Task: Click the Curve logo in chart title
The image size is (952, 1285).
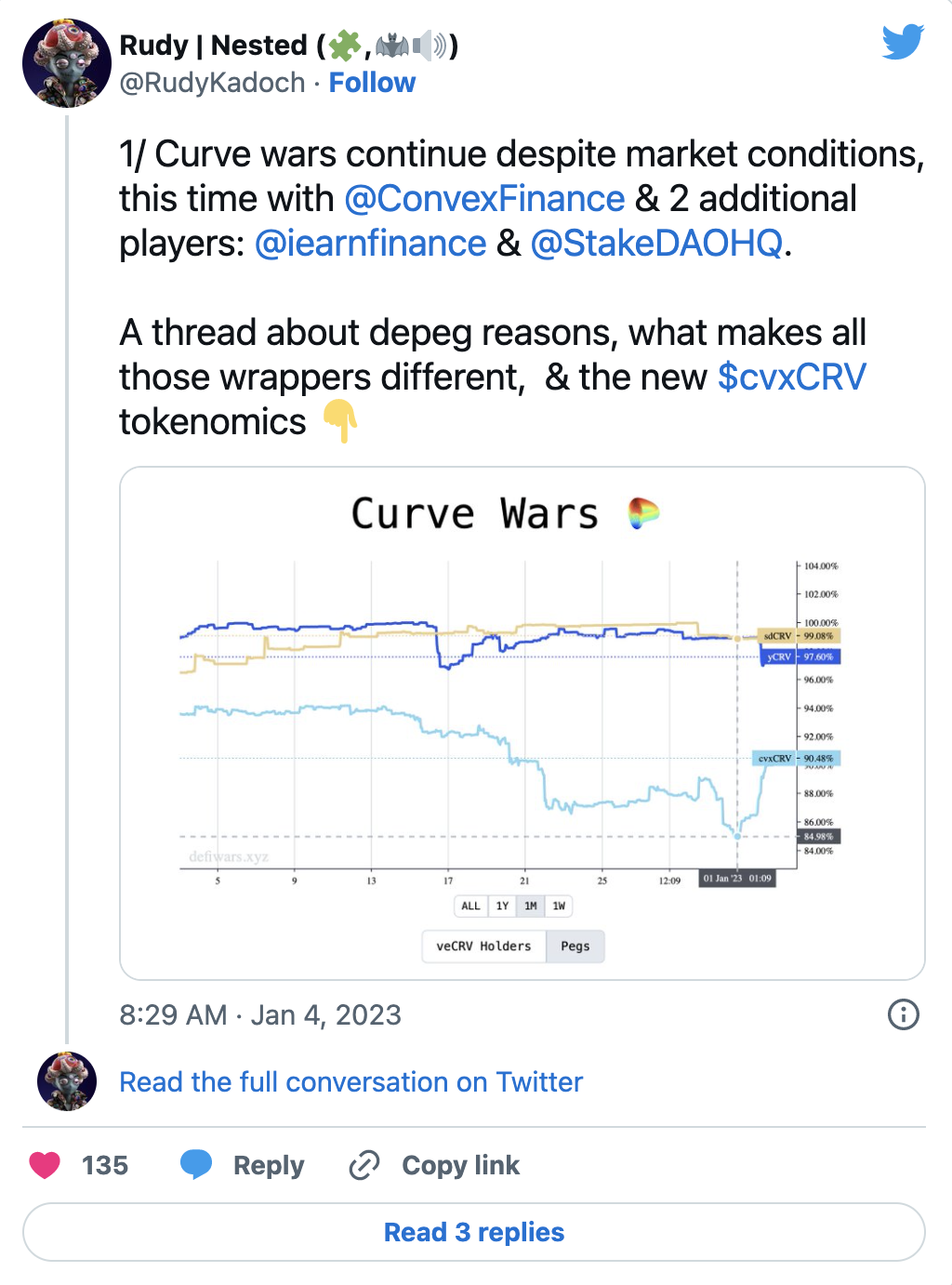Action: [643, 512]
